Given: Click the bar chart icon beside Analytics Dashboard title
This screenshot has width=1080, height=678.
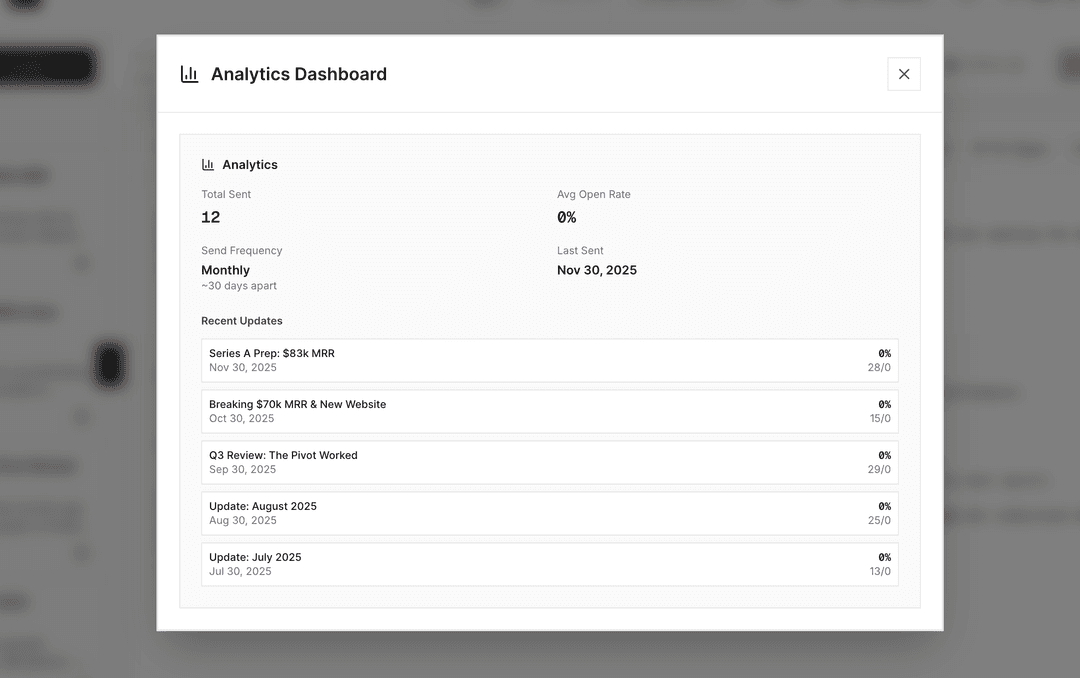Looking at the screenshot, I should pyautogui.click(x=190, y=73).
